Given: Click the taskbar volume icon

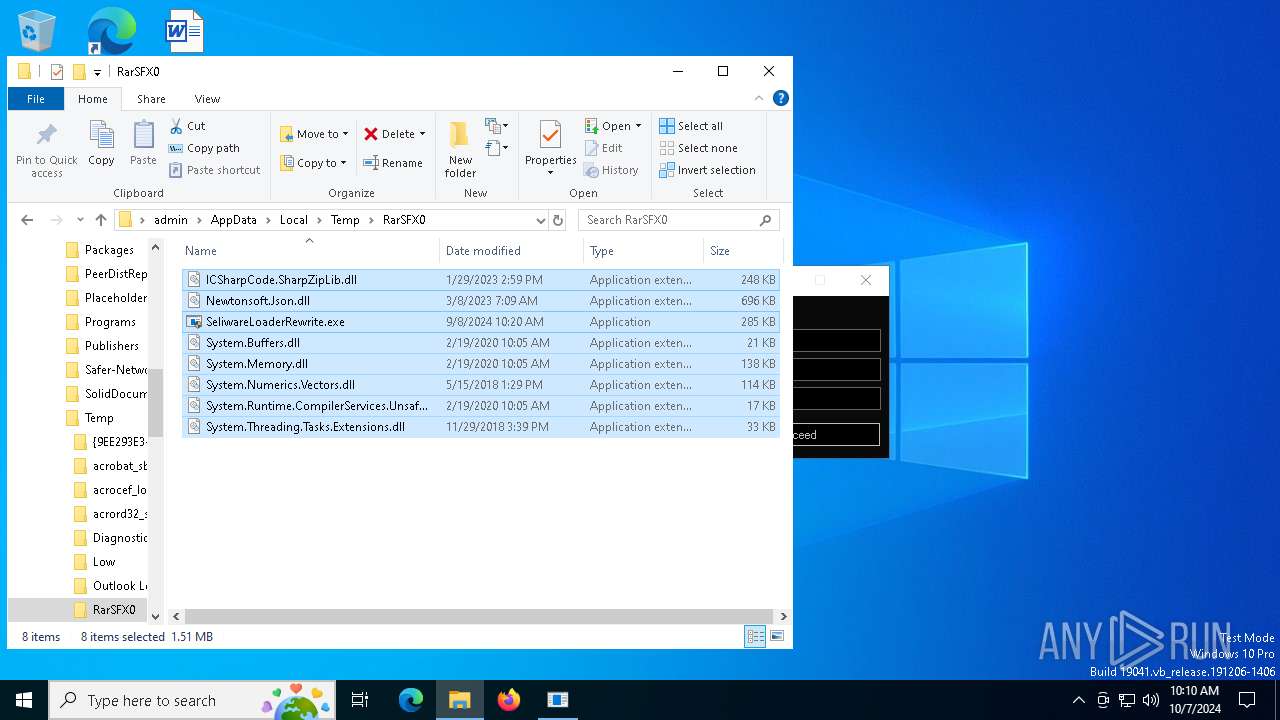Looking at the screenshot, I should pyautogui.click(x=1150, y=700).
